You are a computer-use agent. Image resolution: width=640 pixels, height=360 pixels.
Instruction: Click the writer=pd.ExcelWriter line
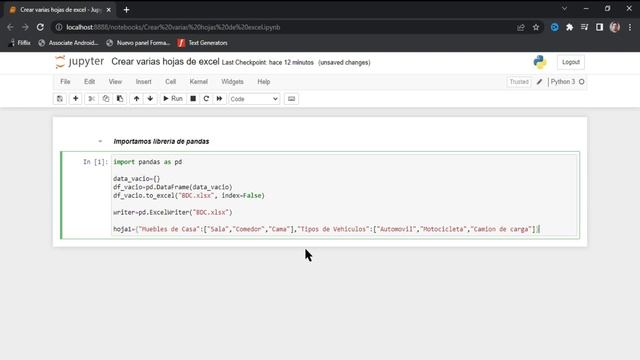coord(173,212)
